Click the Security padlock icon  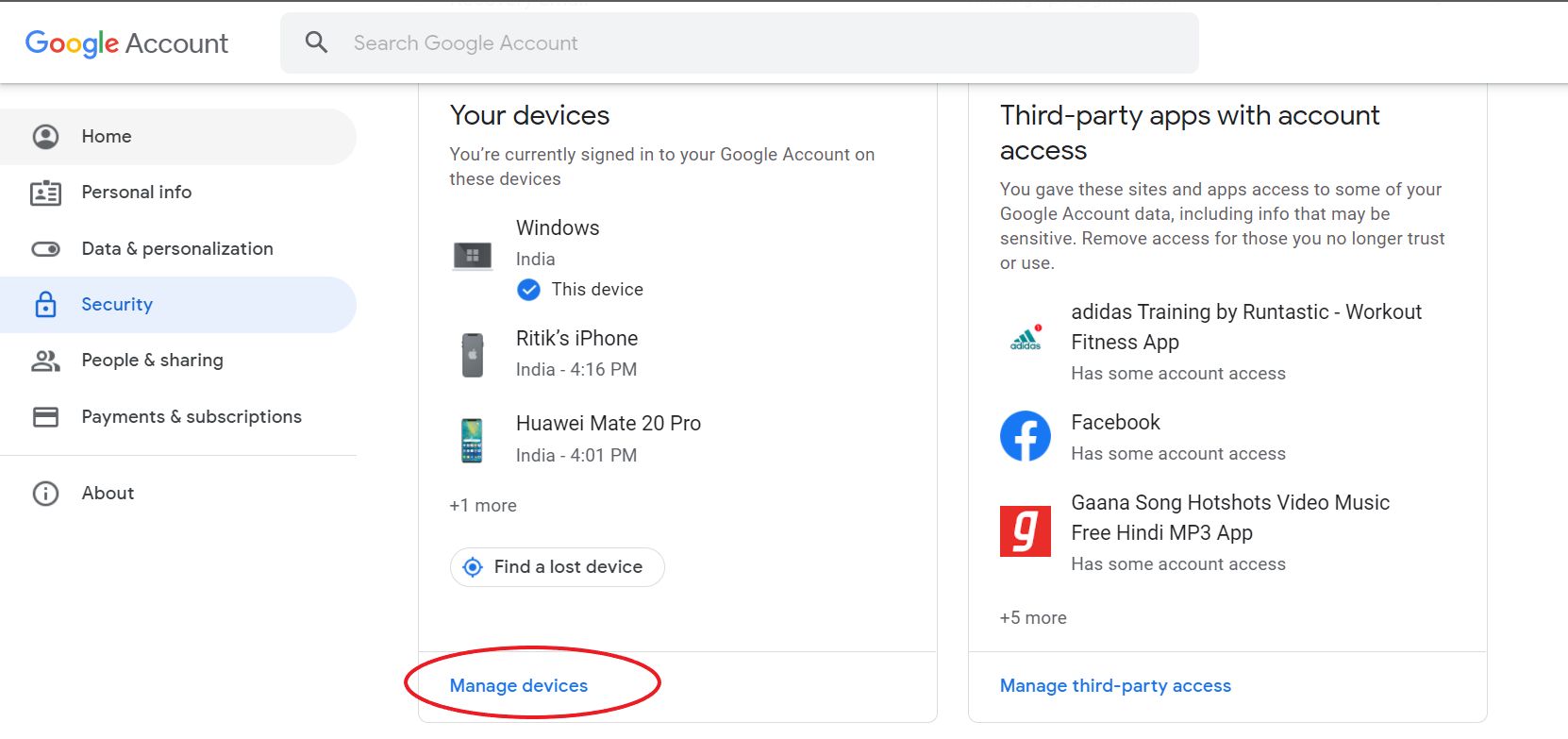[x=45, y=304]
